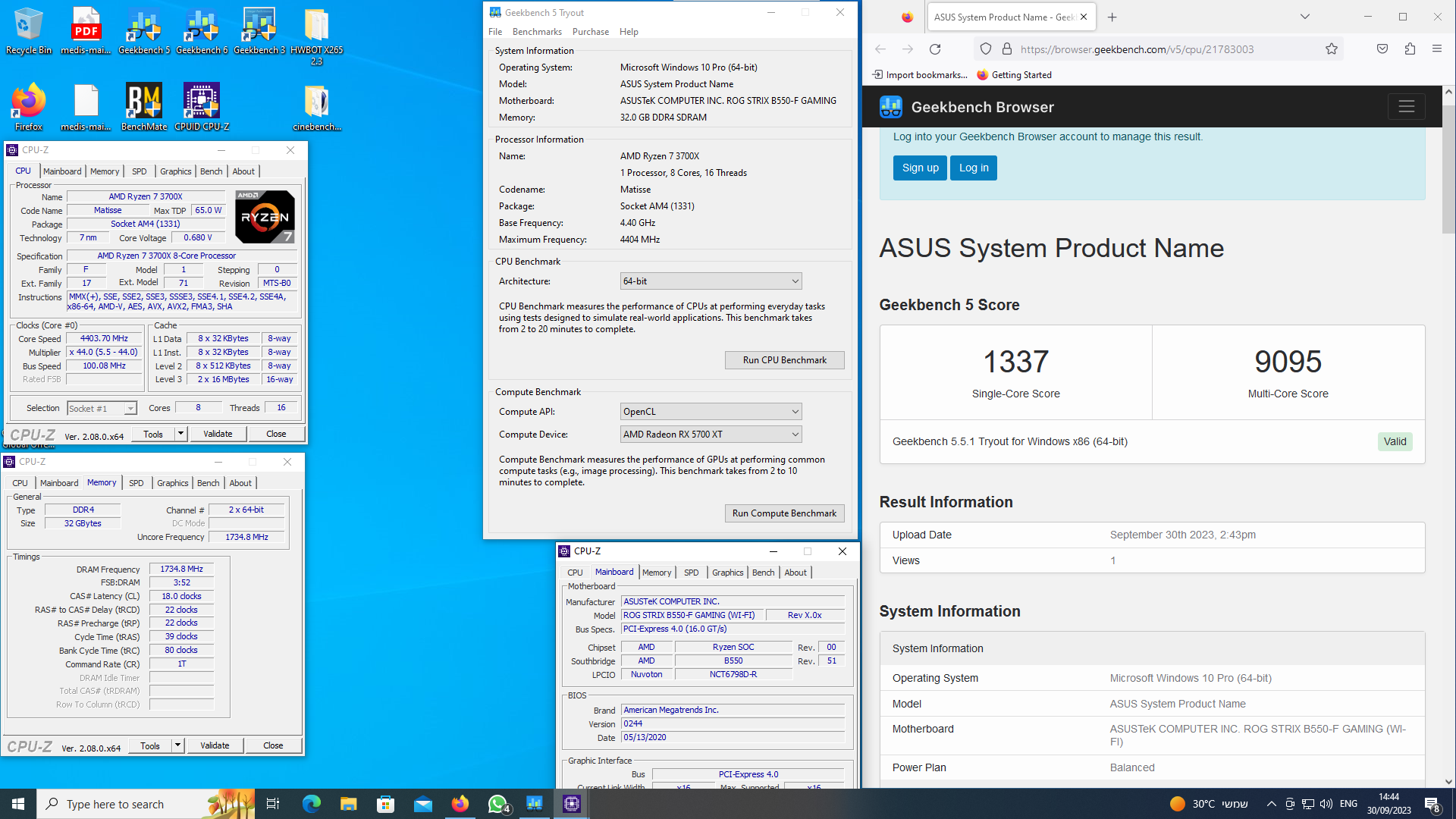Expand Tools dropdown arrow in top CPU-Z
The width and height of the screenshot is (1456, 819).
[180, 434]
